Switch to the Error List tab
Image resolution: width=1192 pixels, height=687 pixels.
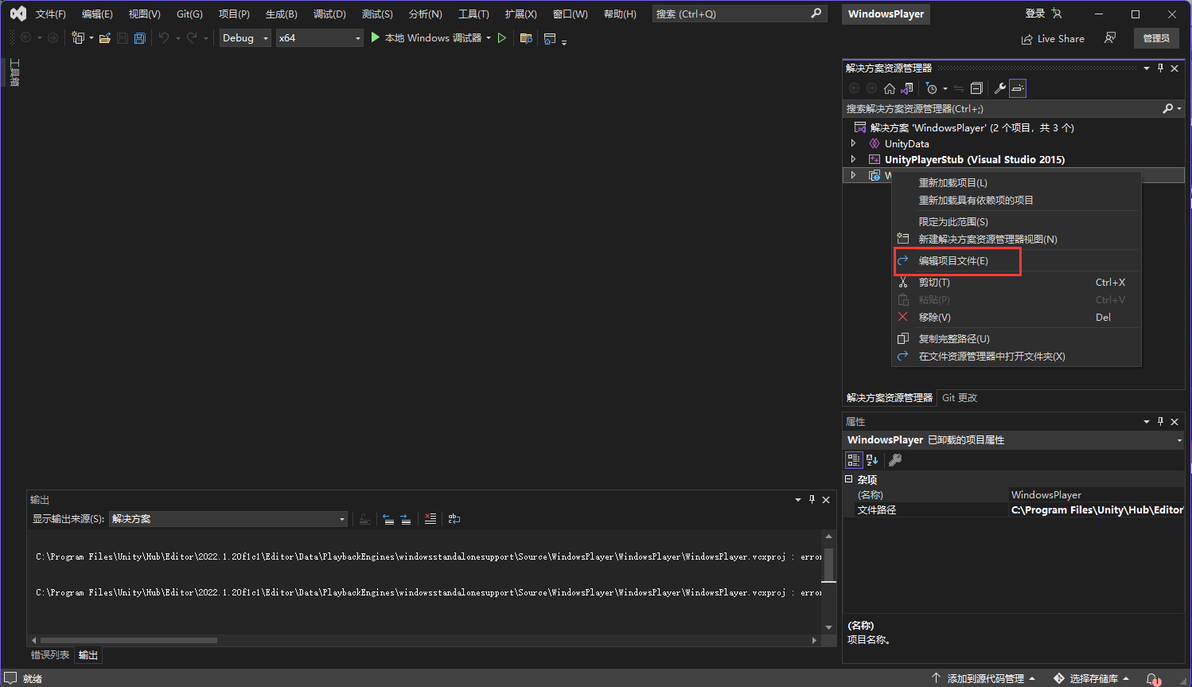point(49,654)
